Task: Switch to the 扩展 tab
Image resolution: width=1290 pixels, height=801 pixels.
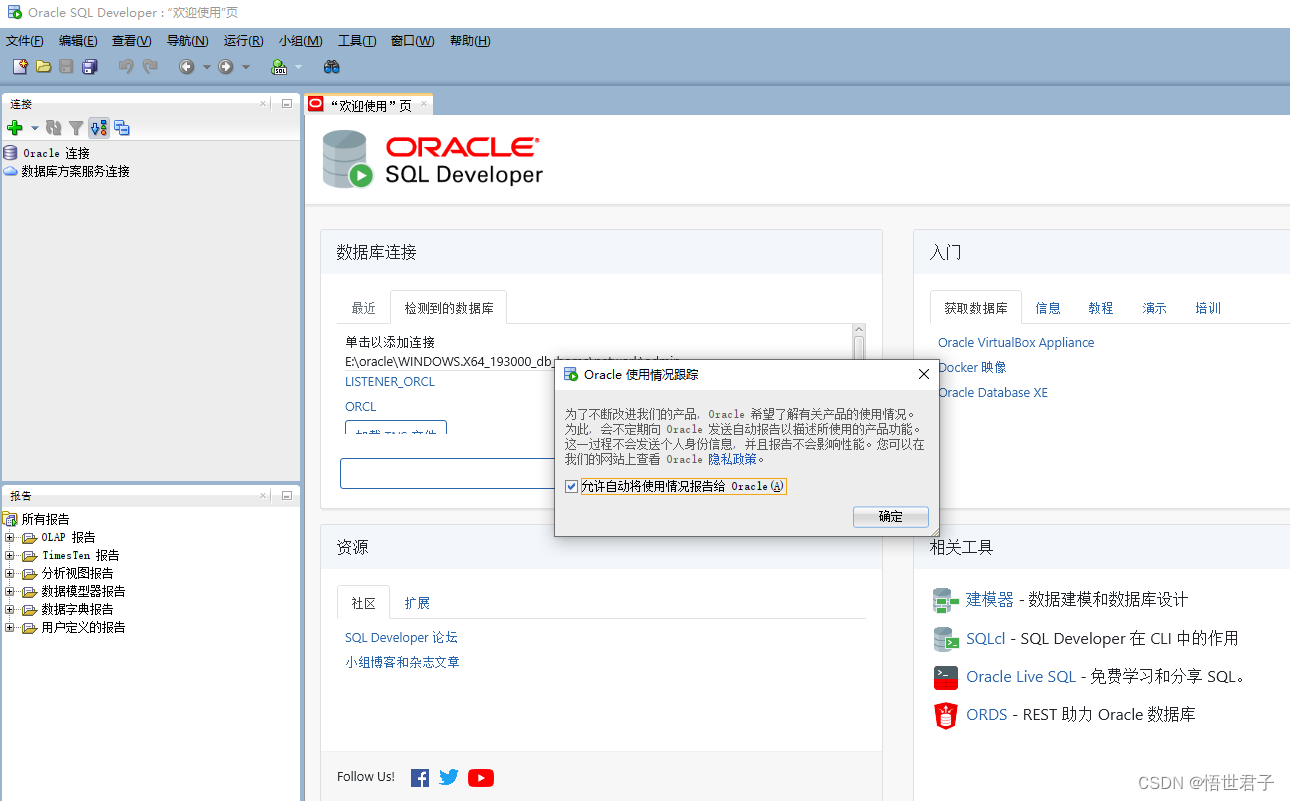Action: click(417, 603)
